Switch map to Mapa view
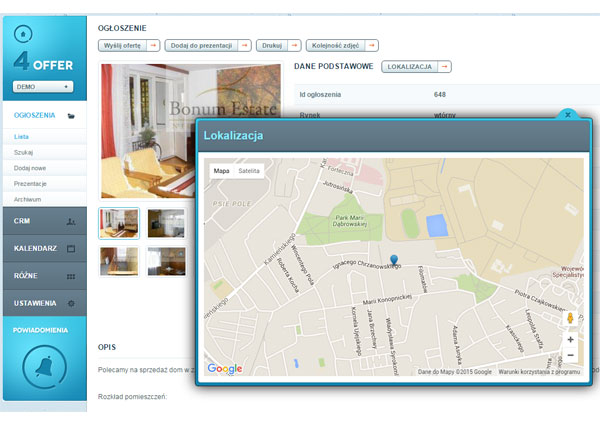This screenshot has width=600, height=425. click(221, 171)
